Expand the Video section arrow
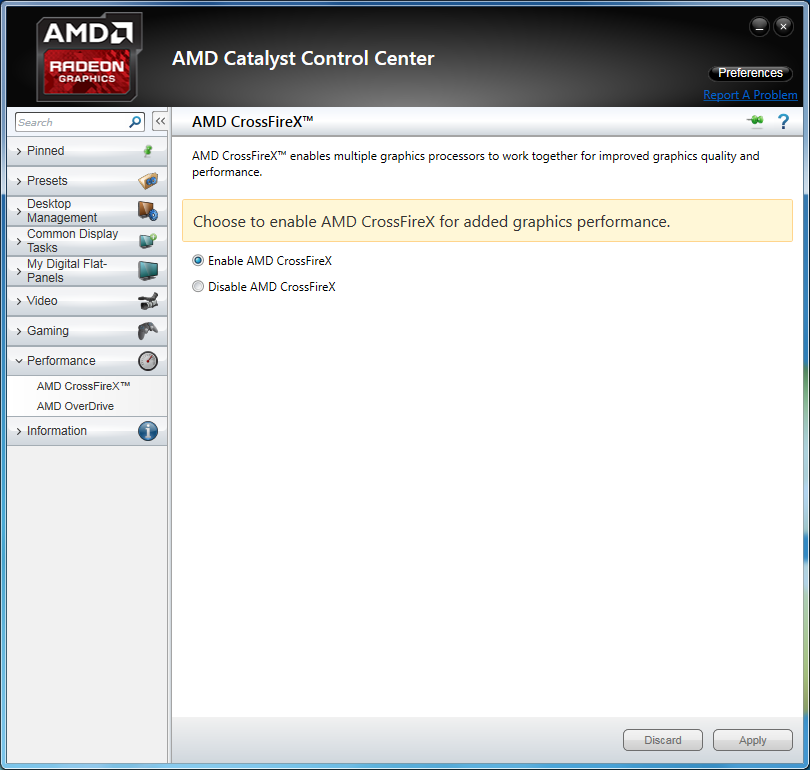Image resolution: width=810 pixels, height=770 pixels. [x=19, y=301]
